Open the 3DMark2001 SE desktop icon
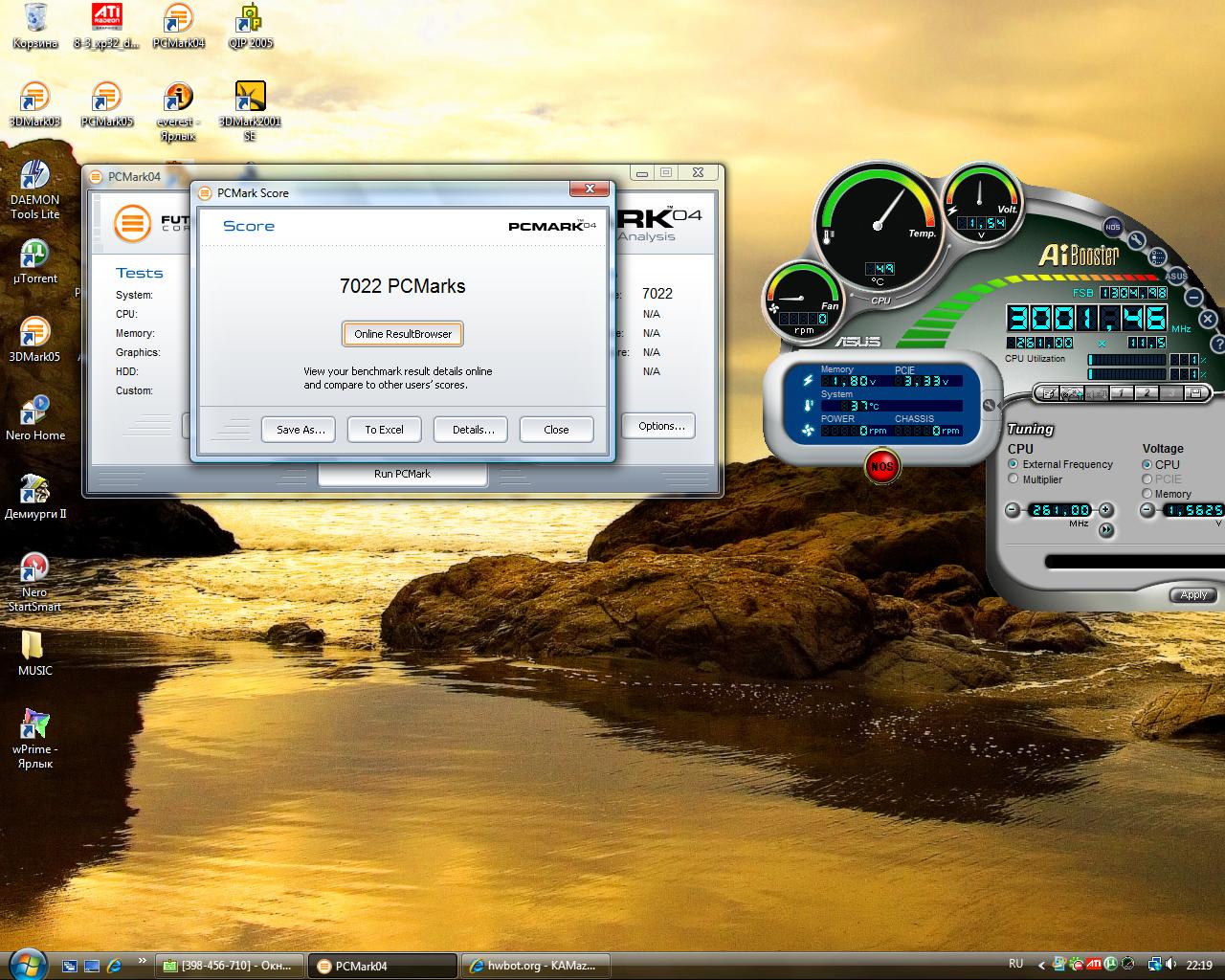Image resolution: width=1225 pixels, height=980 pixels. pyautogui.click(x=250, y=112)
